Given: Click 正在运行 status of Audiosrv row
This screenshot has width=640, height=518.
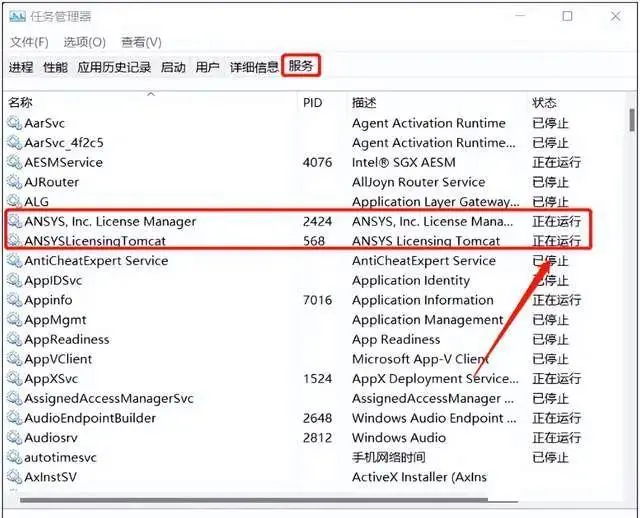Looking at the screenshot, I should click(x=556, y=438).
